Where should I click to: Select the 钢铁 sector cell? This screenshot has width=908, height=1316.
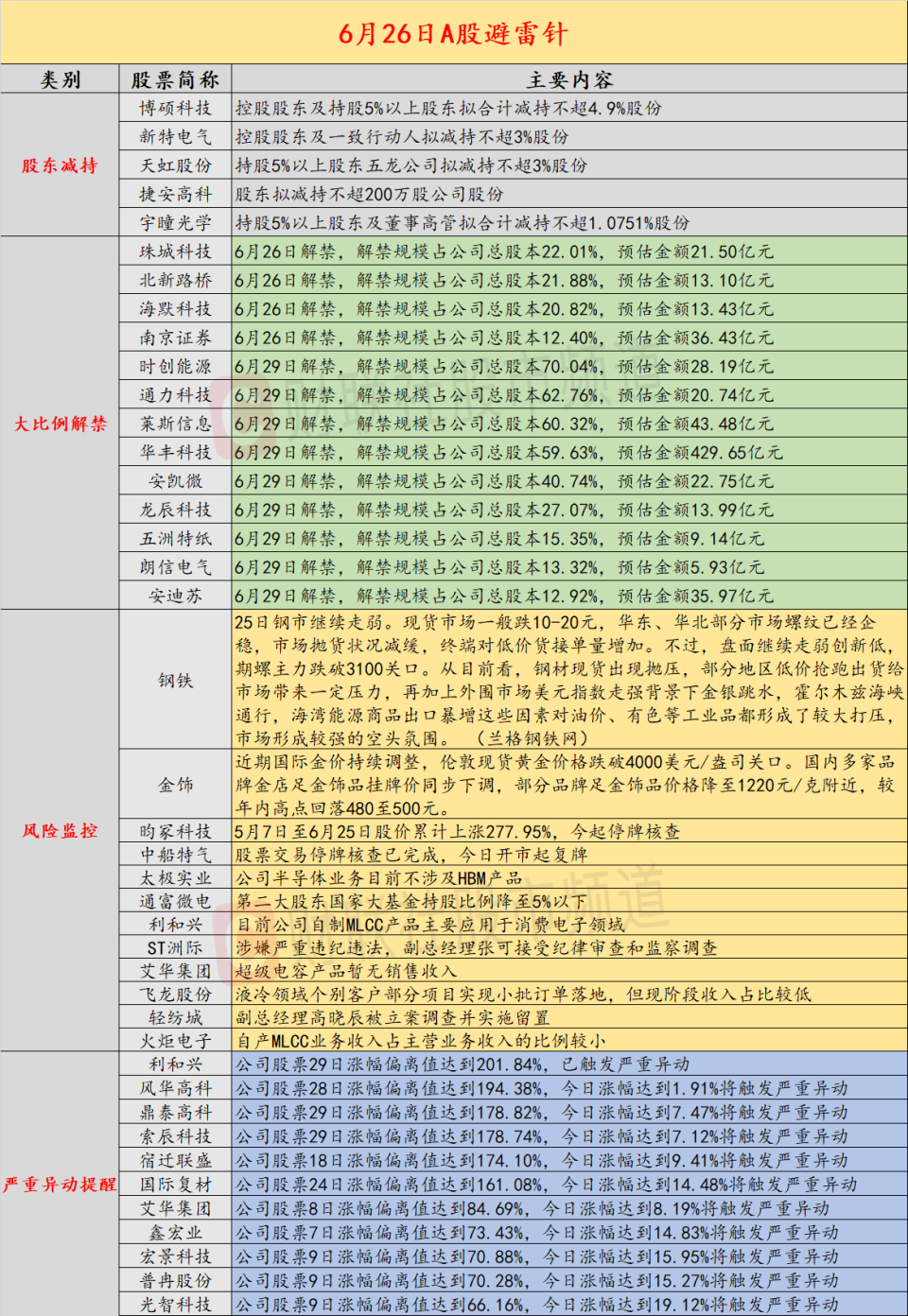(176, 681)
